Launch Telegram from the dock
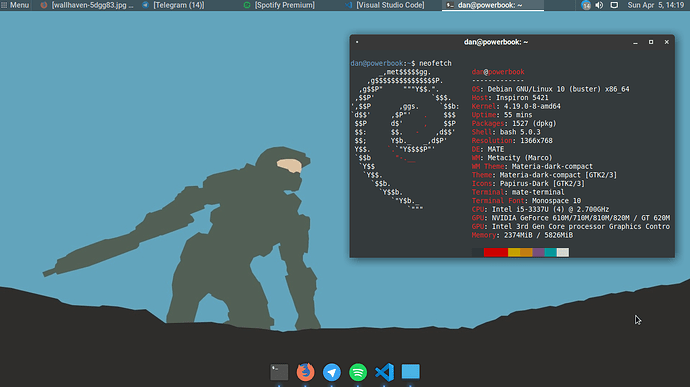This screenshot has height=387, width=690. (x=332, y=372)
